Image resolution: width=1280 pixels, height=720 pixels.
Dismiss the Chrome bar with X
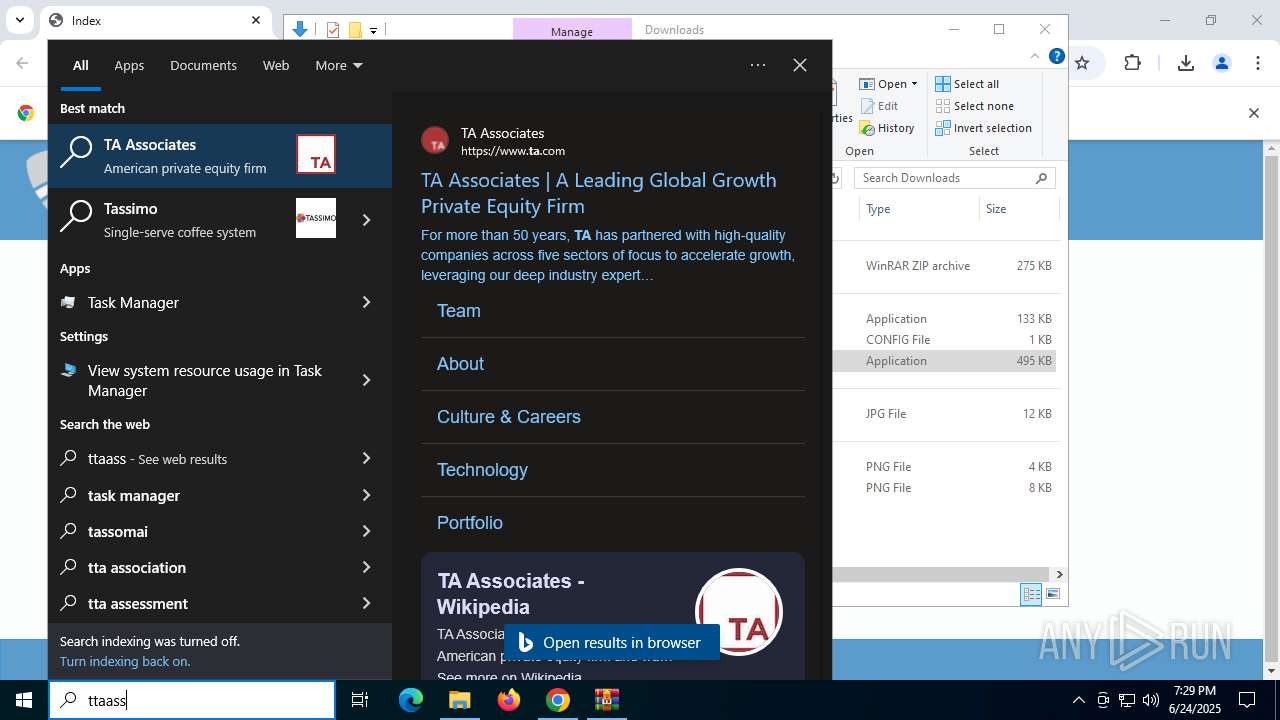[x=1253, y=113]
